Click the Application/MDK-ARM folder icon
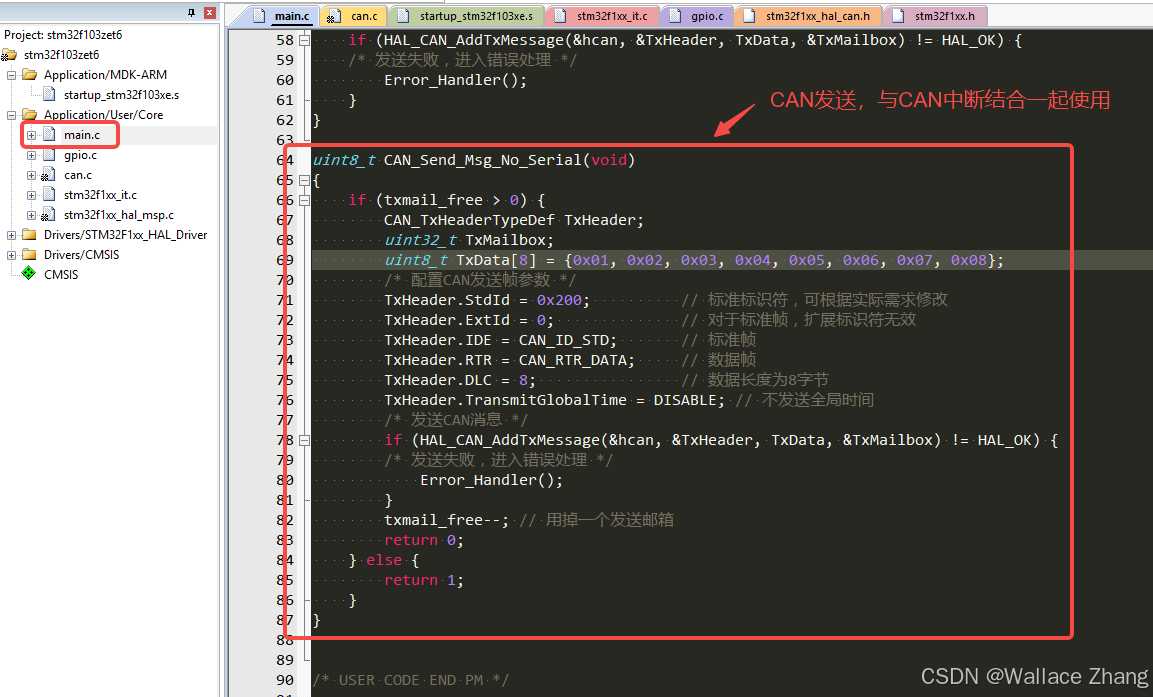Viewport: 1153px width, 697px height. [29, 75]
